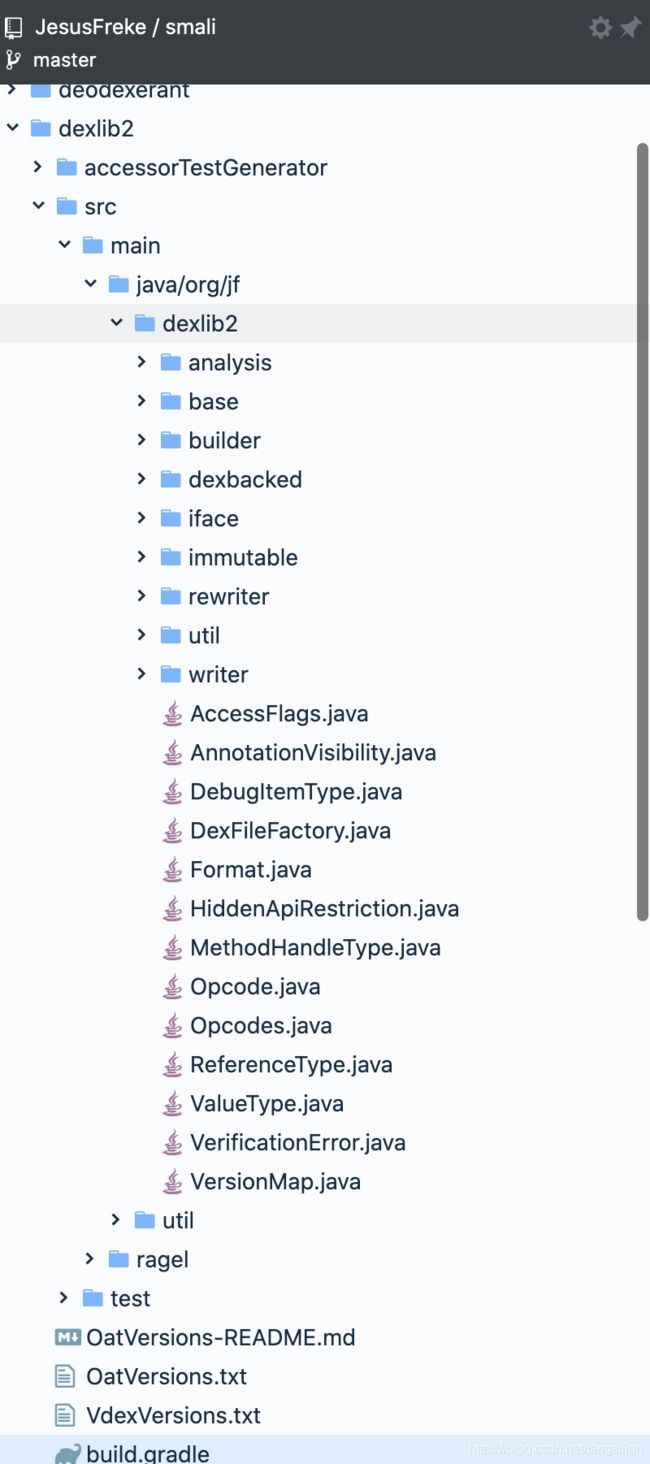Open the settings gear icon
This screenshot has height=1464, width=650.
(x=600, y=27)
